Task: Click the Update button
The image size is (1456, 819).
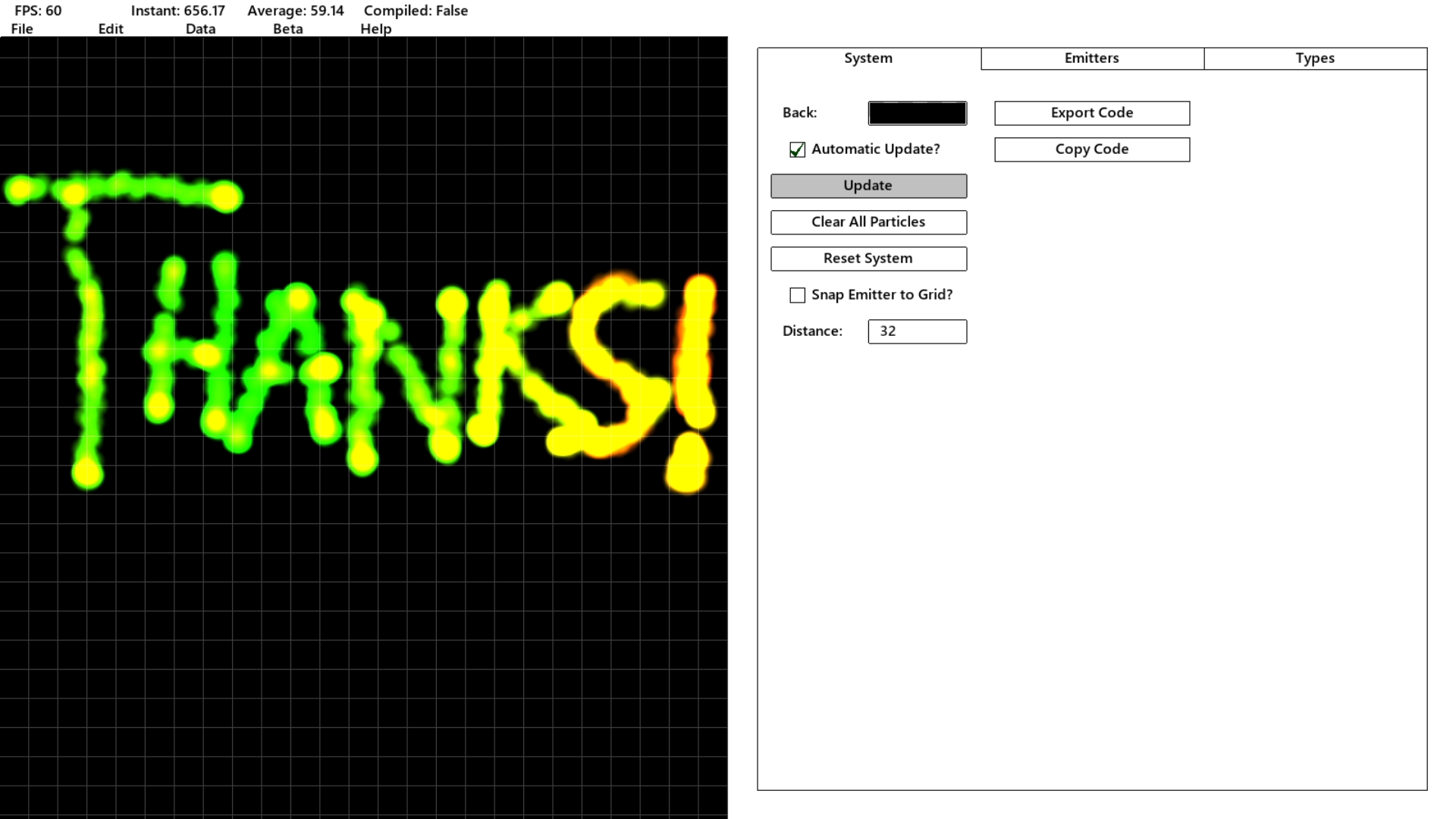Action: click(867, 184)
